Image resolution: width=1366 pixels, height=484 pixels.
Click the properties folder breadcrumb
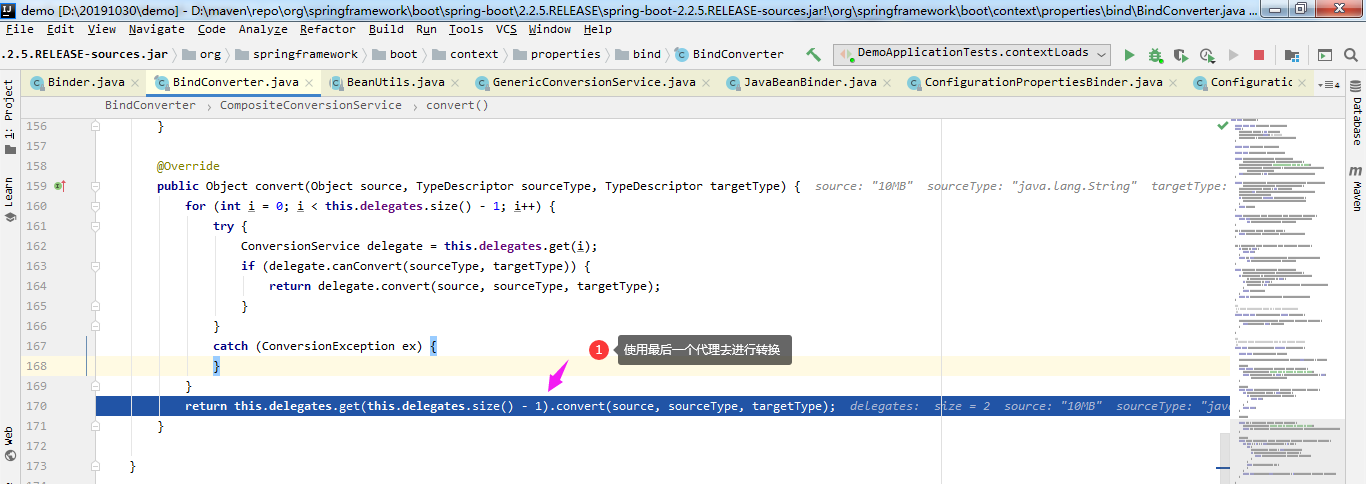point(556,54)
